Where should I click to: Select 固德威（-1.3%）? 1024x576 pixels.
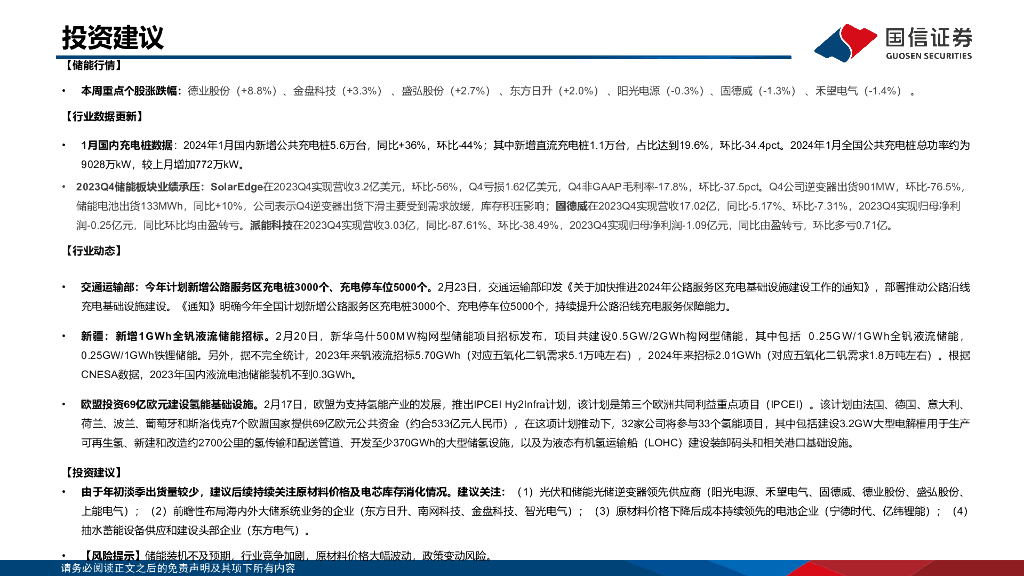pyautogui.click(x=758, y=91)
